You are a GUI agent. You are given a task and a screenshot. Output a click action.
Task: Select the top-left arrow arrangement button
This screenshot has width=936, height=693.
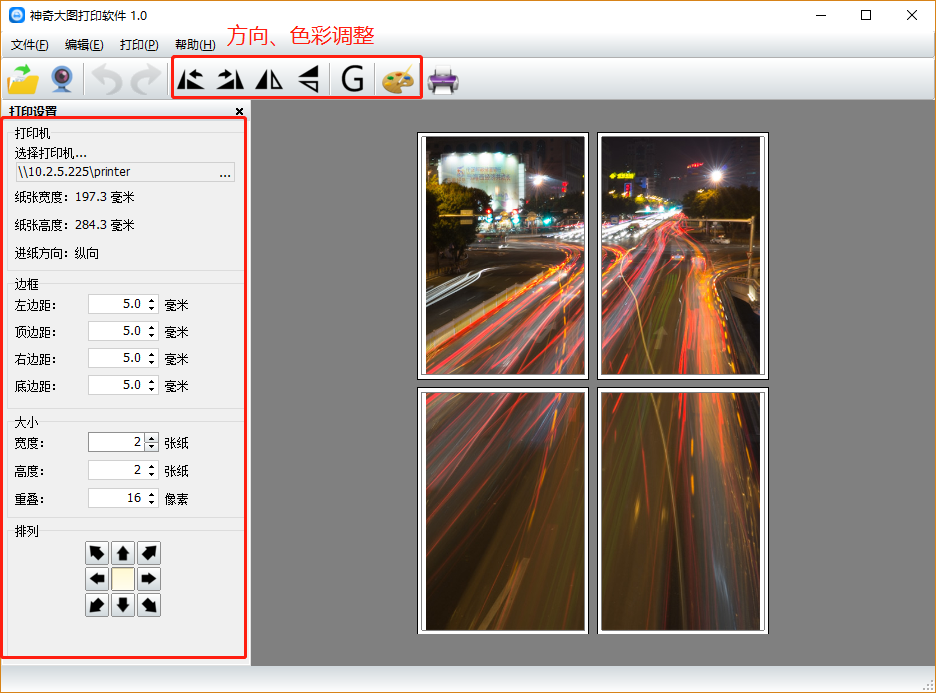(x=97, y=553)
